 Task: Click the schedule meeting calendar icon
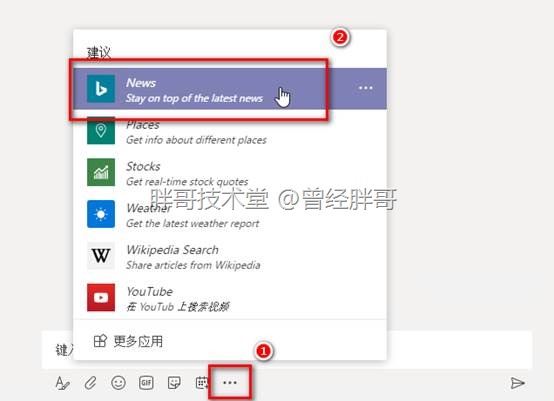pos(202,383)
